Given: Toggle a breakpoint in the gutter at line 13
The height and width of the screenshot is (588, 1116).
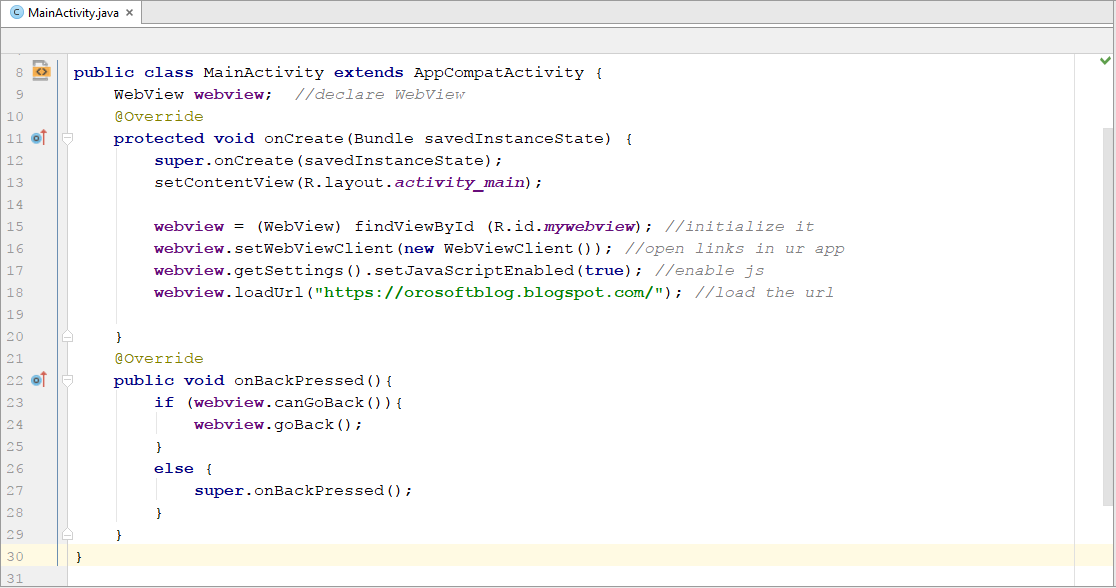Looking at the screenshot, I should (x=45, y=182).
